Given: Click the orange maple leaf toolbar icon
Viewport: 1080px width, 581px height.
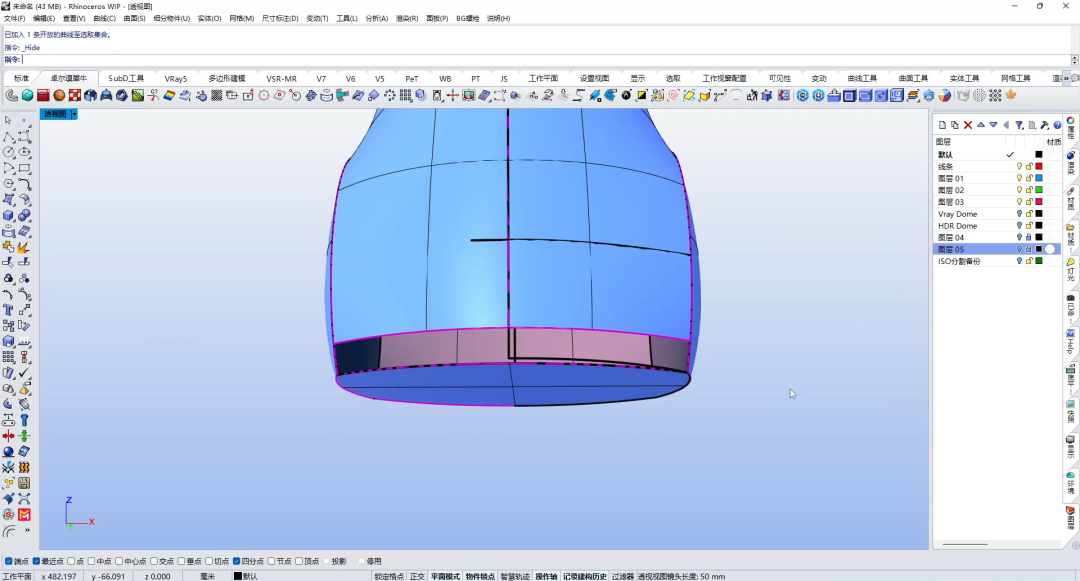Looking at the screenshot, I should (x=1011, y=95).
